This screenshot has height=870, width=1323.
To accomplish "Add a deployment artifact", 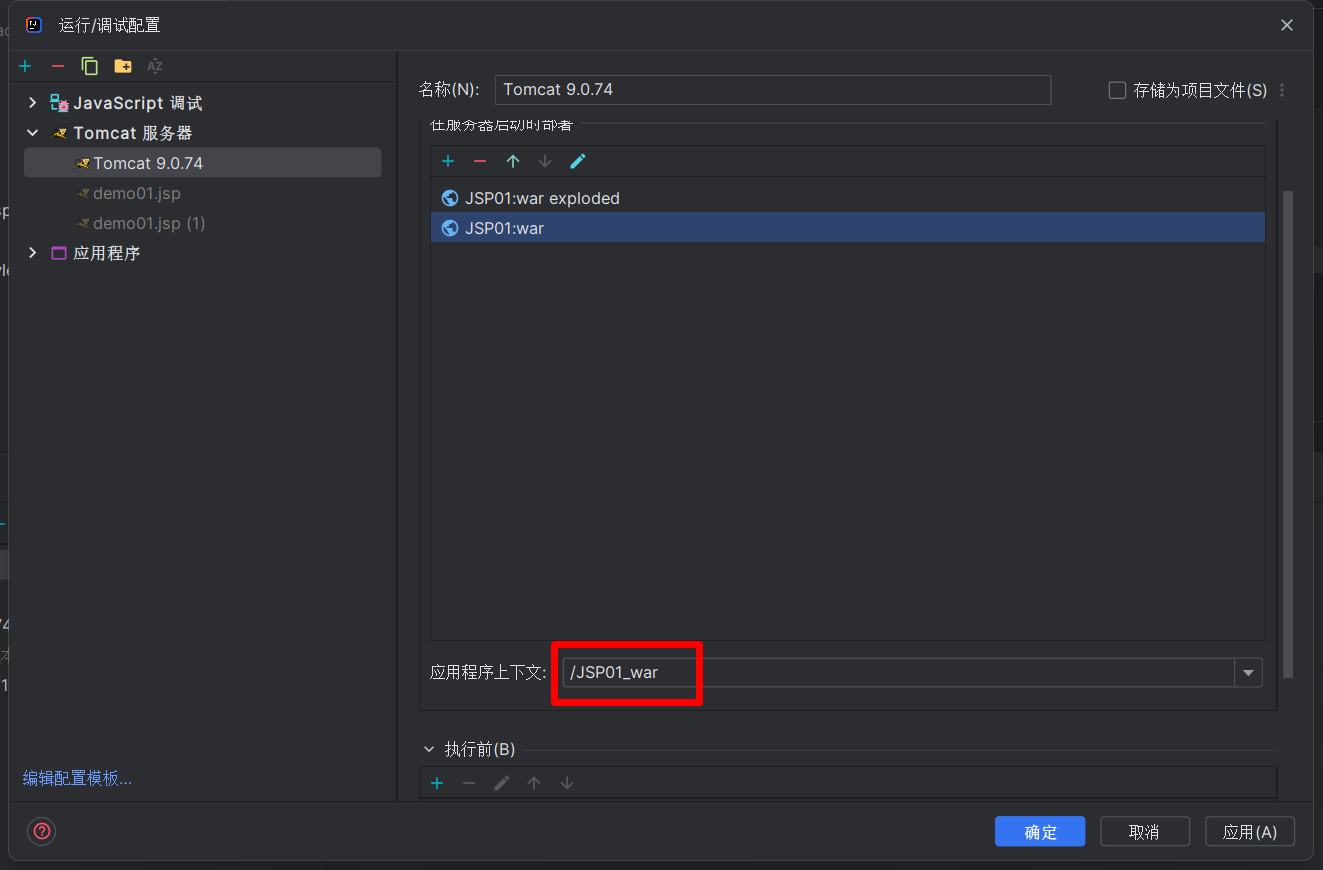I will tap(448, 161).
